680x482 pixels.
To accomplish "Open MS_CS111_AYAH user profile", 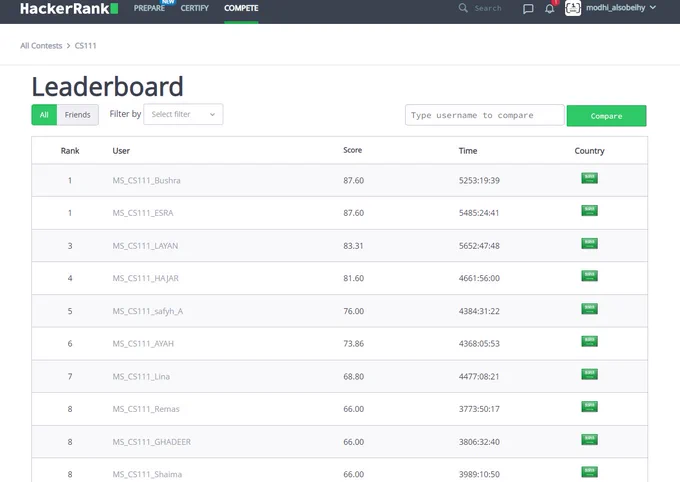I will point(143,344).
